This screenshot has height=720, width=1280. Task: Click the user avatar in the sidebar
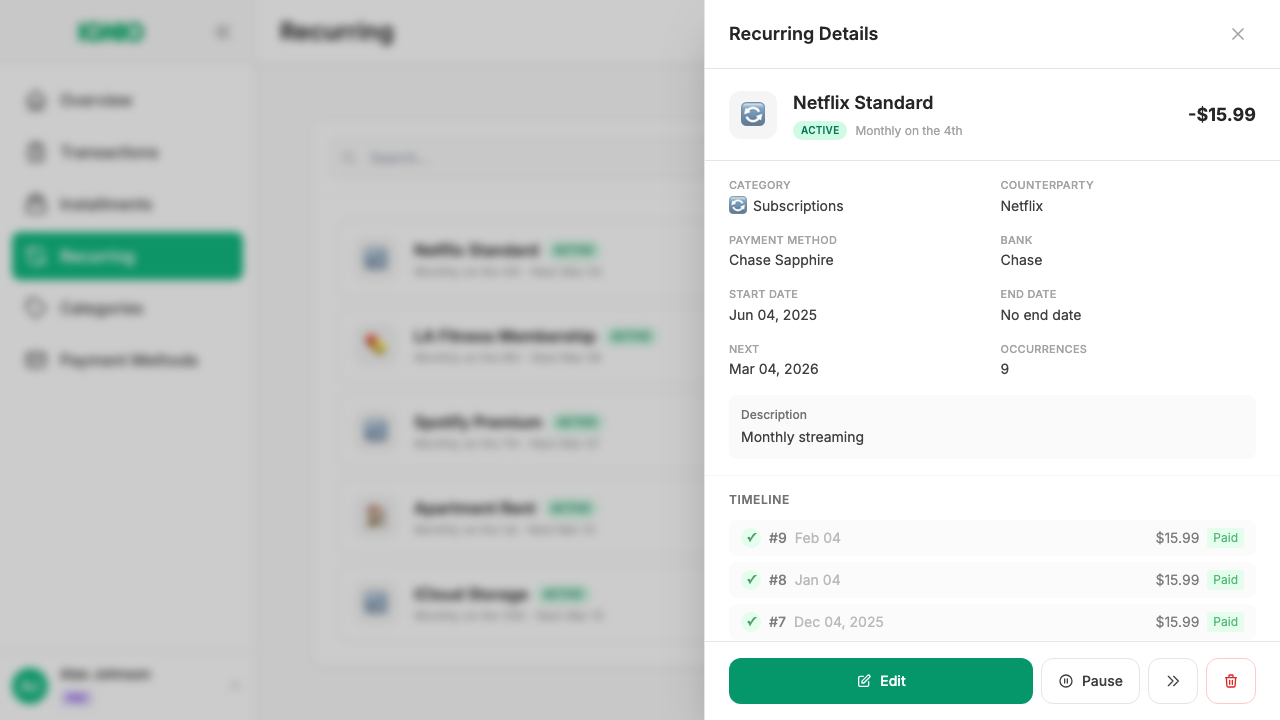(x=29, y=686)
